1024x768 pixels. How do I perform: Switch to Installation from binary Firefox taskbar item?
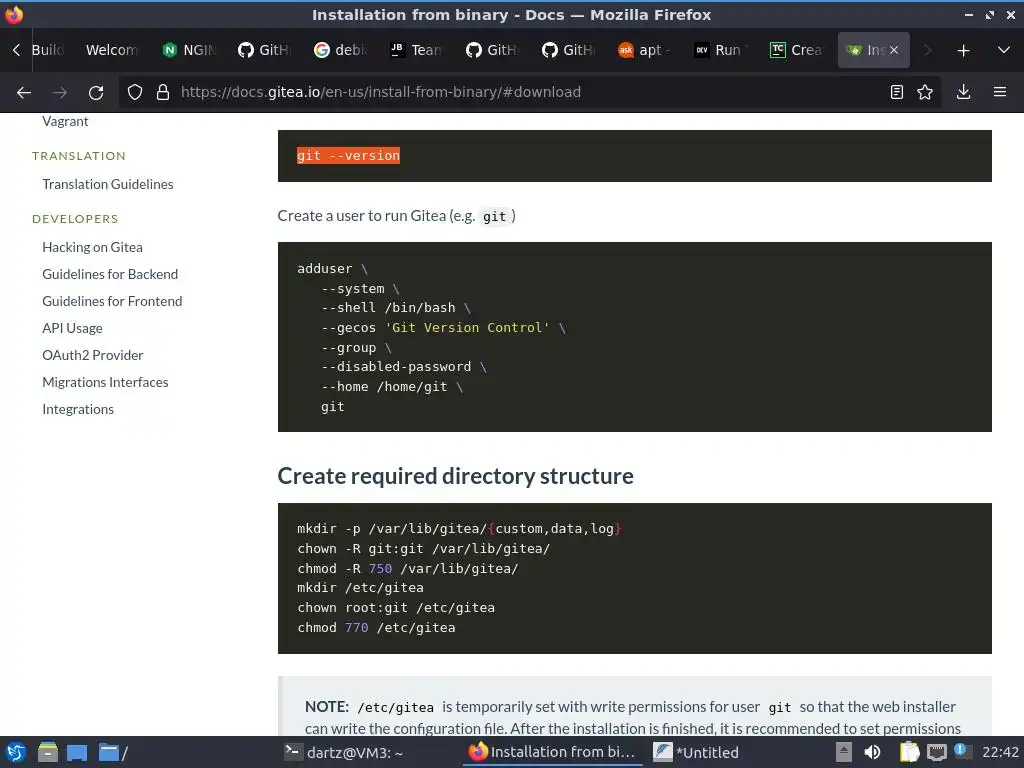[x=552, y=752]
